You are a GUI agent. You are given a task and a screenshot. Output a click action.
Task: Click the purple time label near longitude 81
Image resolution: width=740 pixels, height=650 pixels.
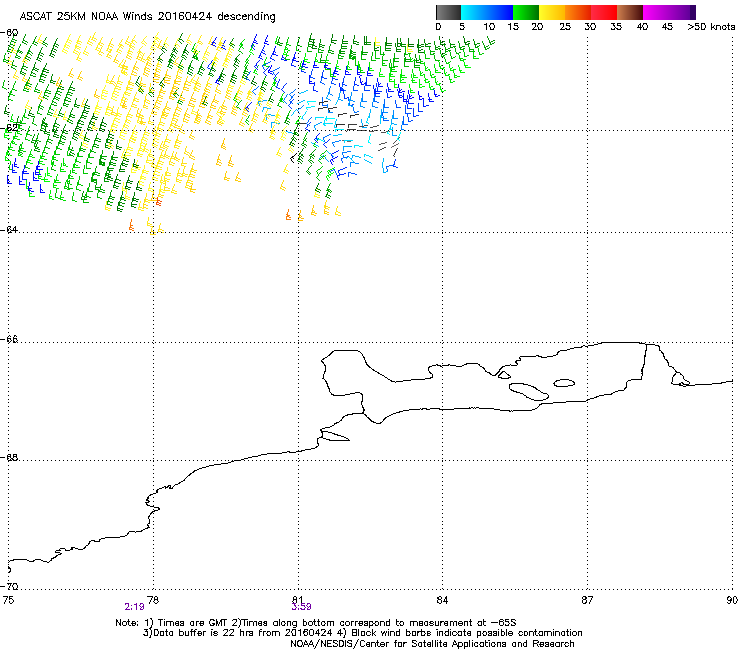(301, 607)
